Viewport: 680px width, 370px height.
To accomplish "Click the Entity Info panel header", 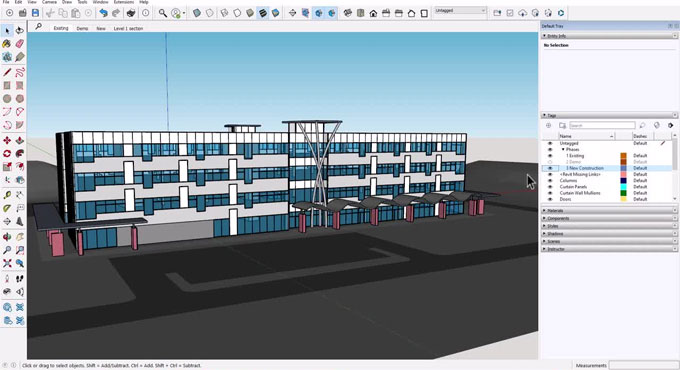I will click(x=609, y=36).
